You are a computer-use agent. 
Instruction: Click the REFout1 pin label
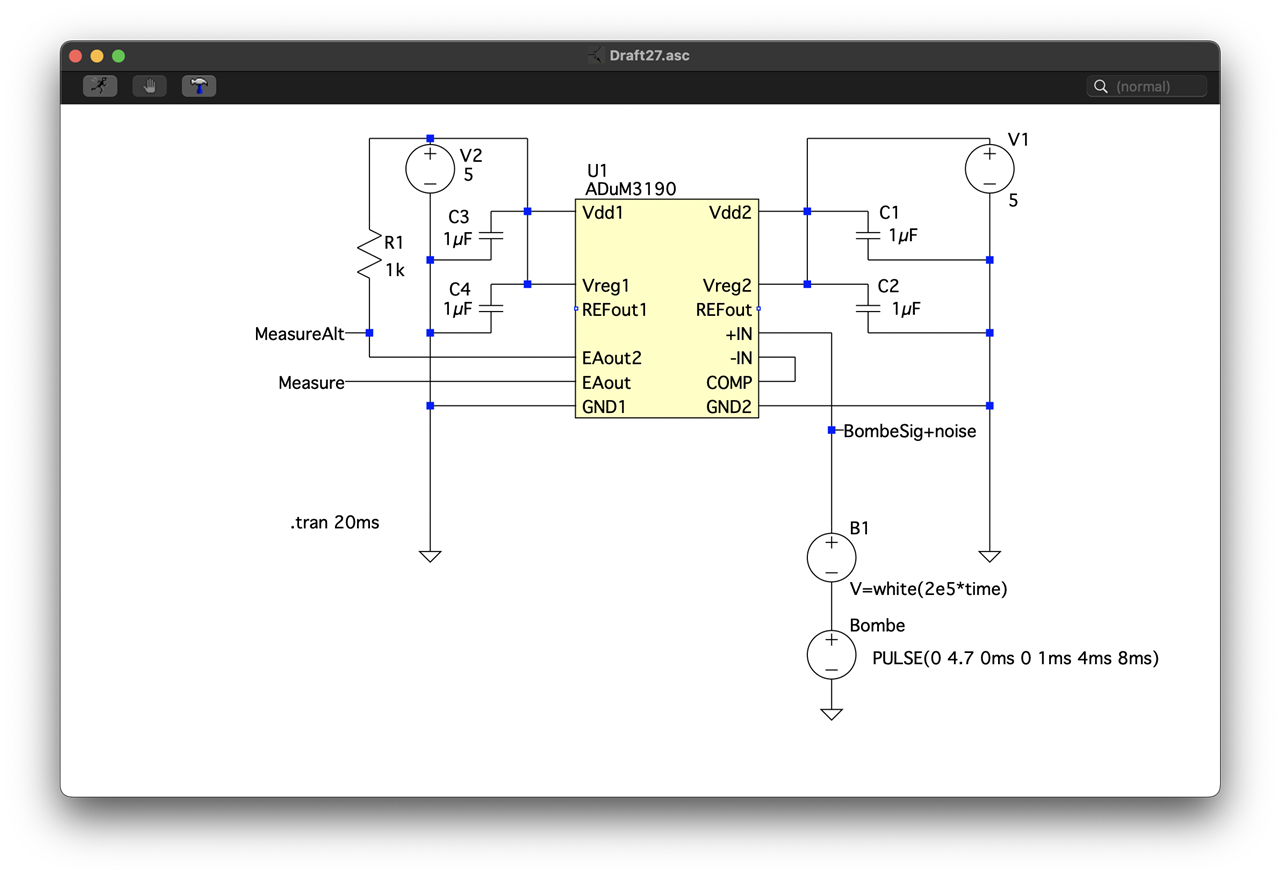[615, 310]
